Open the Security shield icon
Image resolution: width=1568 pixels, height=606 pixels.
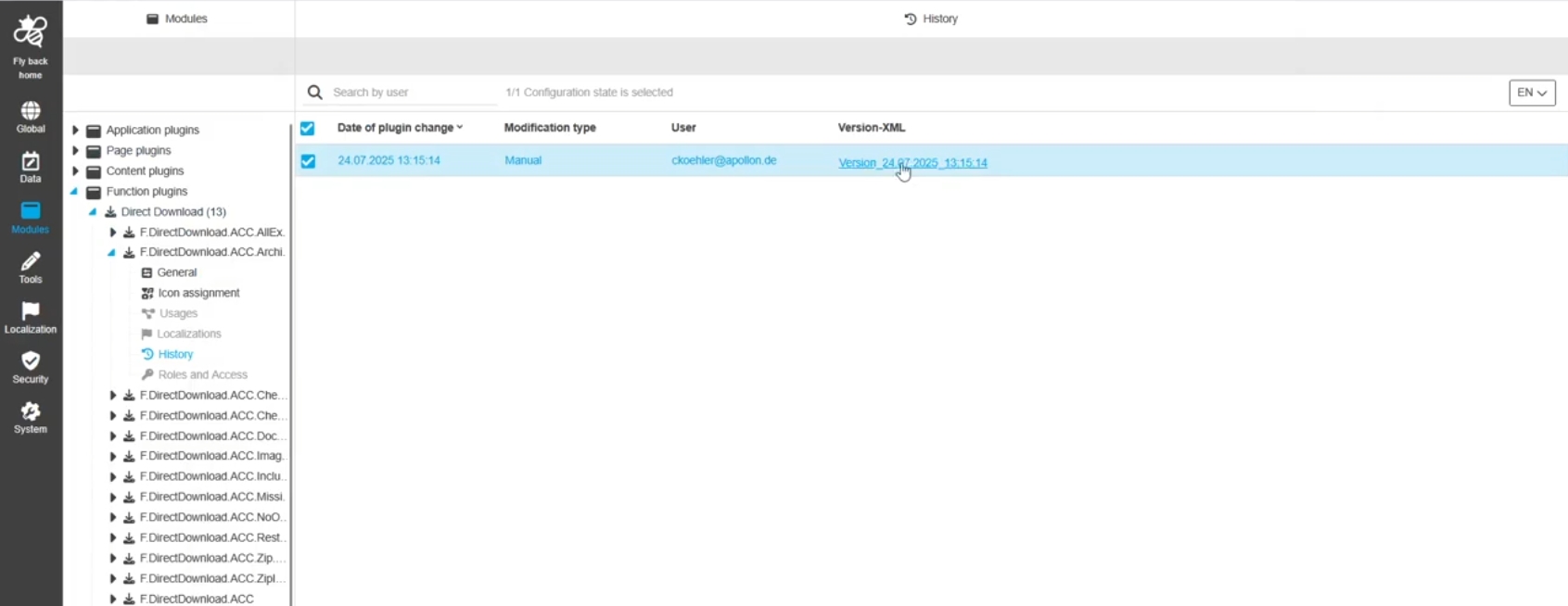click(31, 362)
